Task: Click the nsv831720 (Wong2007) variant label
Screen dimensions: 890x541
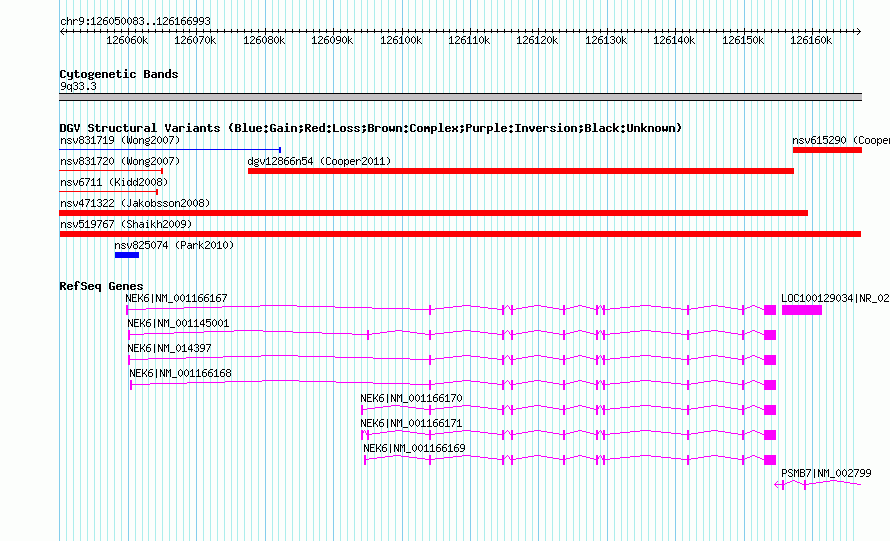Action: [x=120, y=161]
